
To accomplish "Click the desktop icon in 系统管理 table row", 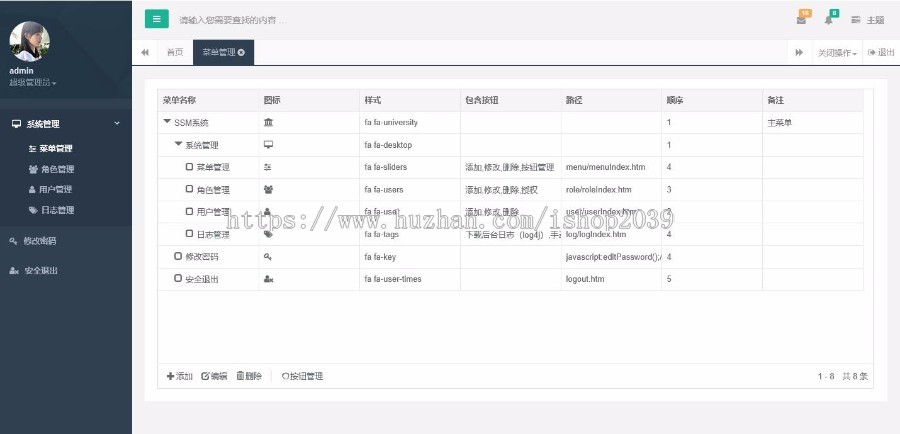I will pyautogui.click(x=268, y=145).
